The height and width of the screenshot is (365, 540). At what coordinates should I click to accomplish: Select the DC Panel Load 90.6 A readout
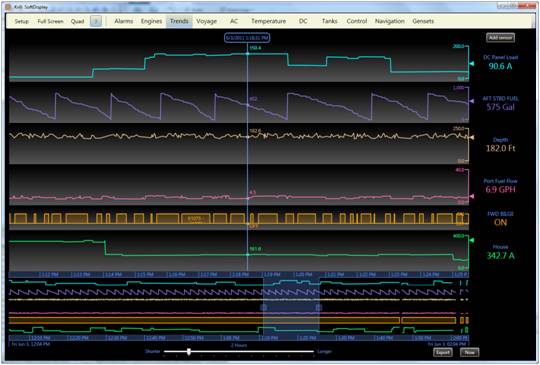(500, 62)
